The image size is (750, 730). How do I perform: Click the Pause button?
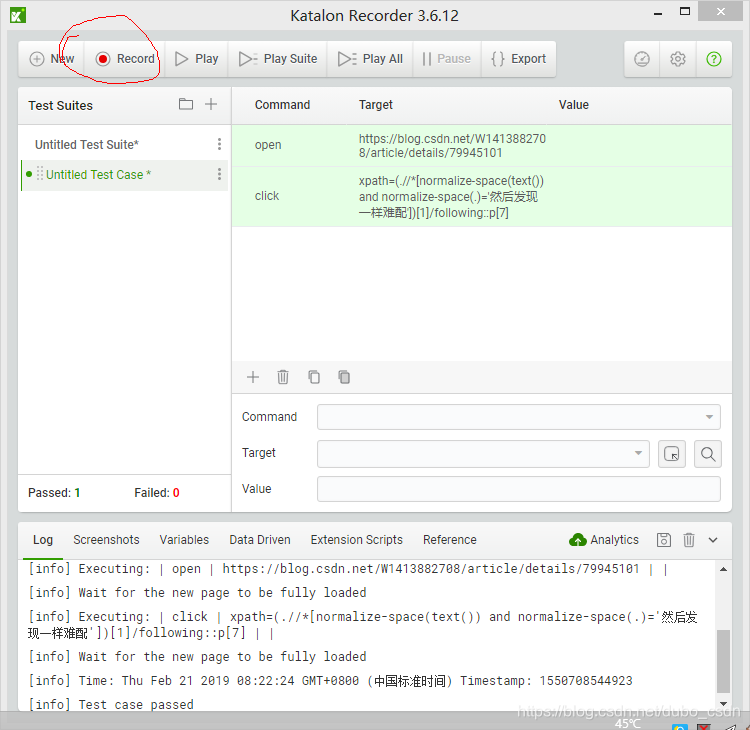click(x=447, y=59)
